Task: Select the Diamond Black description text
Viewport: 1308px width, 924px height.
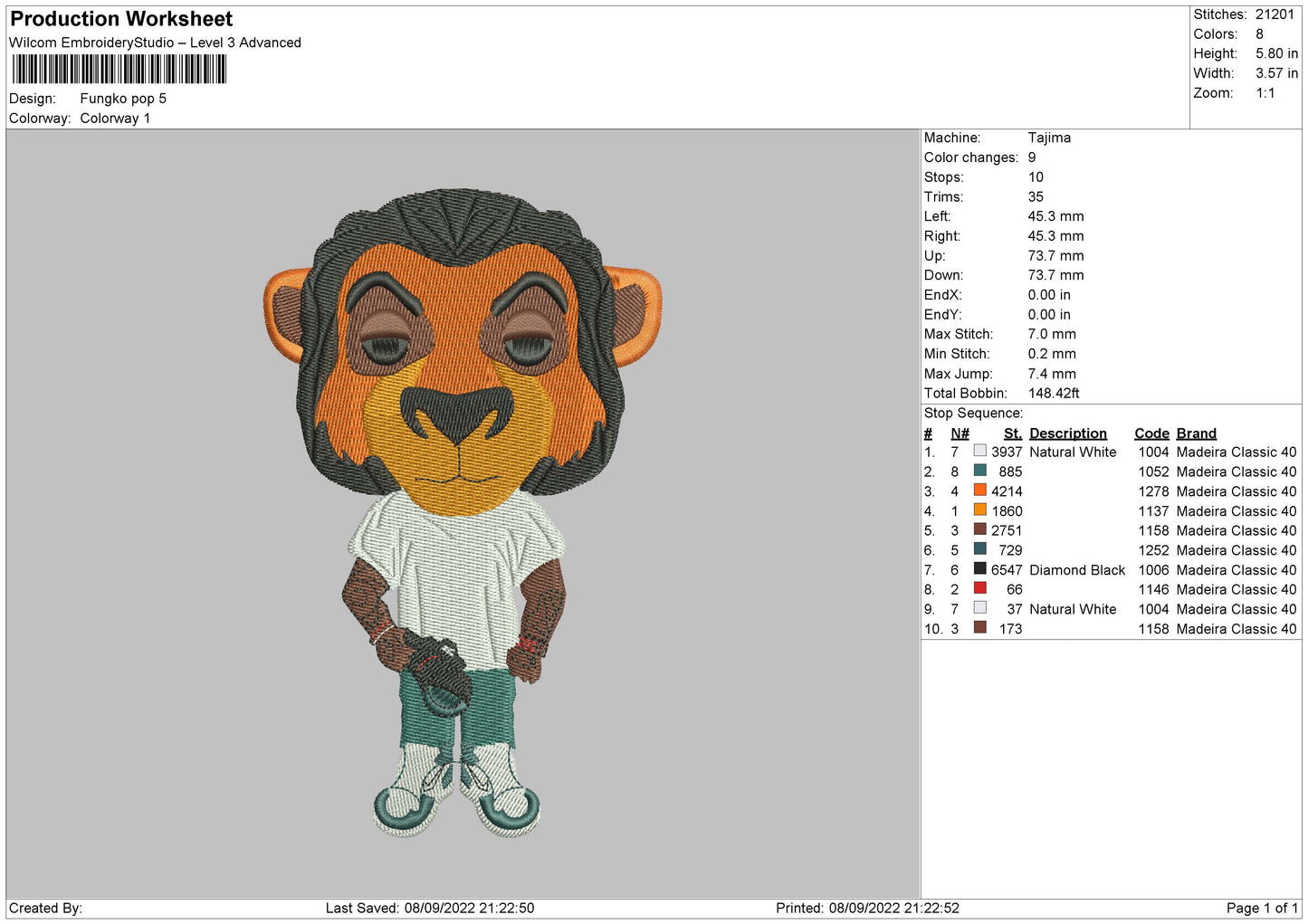Action: point(1077,570)
